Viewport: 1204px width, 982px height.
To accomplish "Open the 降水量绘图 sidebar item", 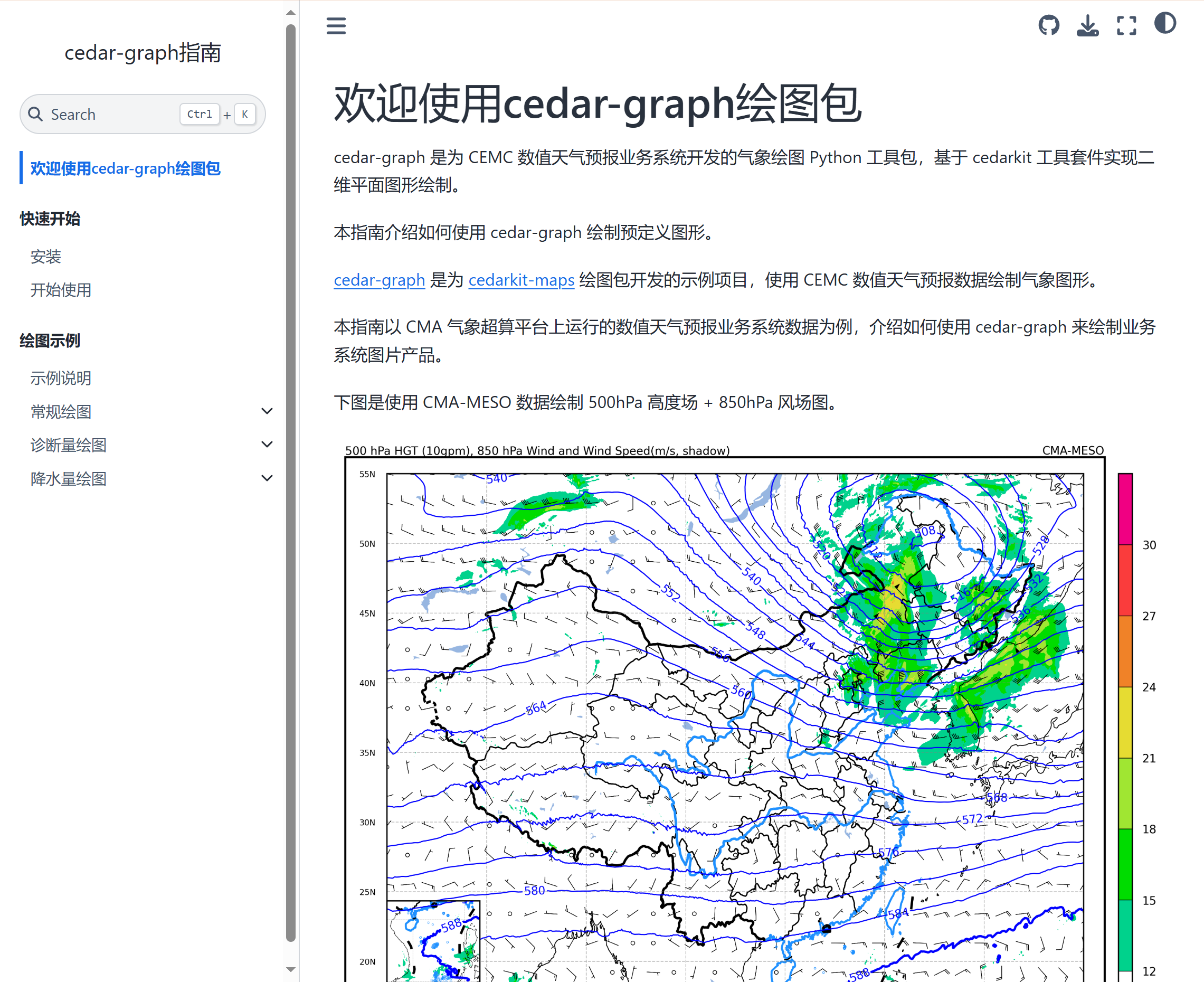I will [x=69, y=478].
